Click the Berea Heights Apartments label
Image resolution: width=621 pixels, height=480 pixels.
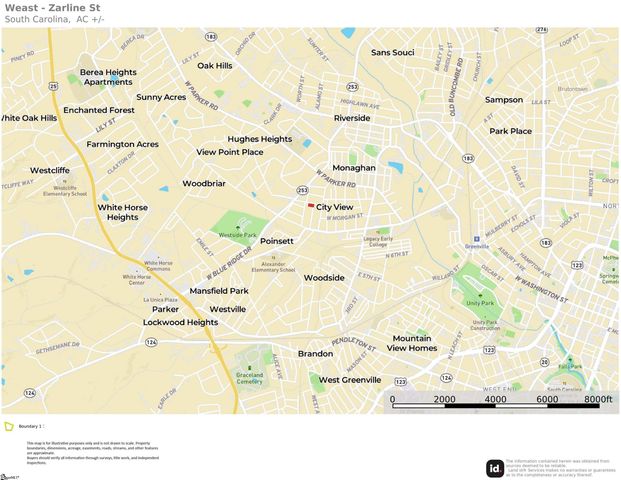pyautogui.click(x=108, y=77)
